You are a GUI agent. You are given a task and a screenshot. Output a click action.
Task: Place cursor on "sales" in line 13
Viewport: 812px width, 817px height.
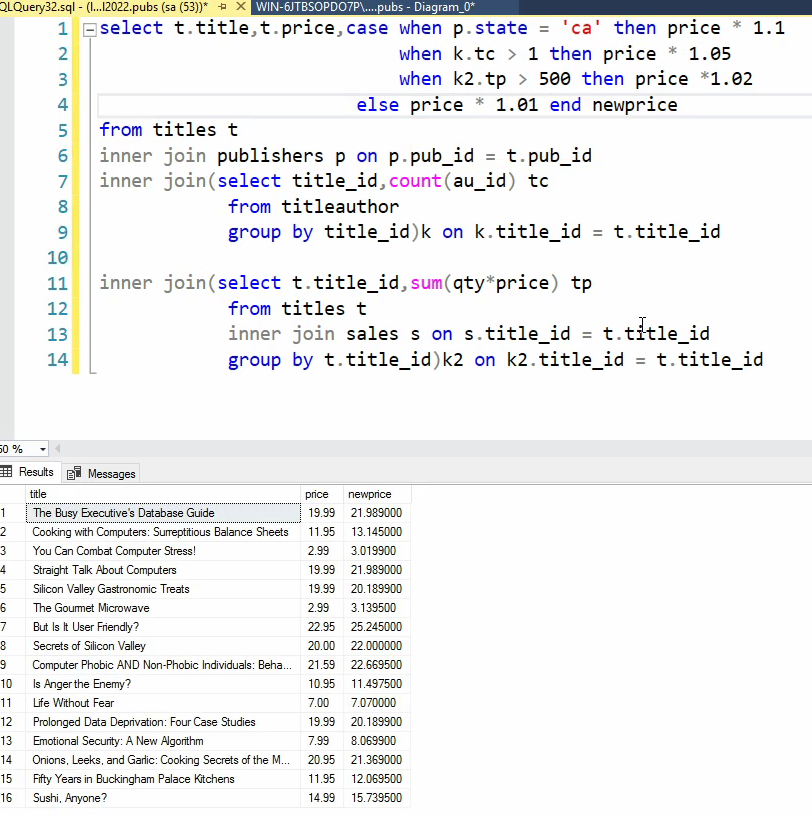click(372, 334)
